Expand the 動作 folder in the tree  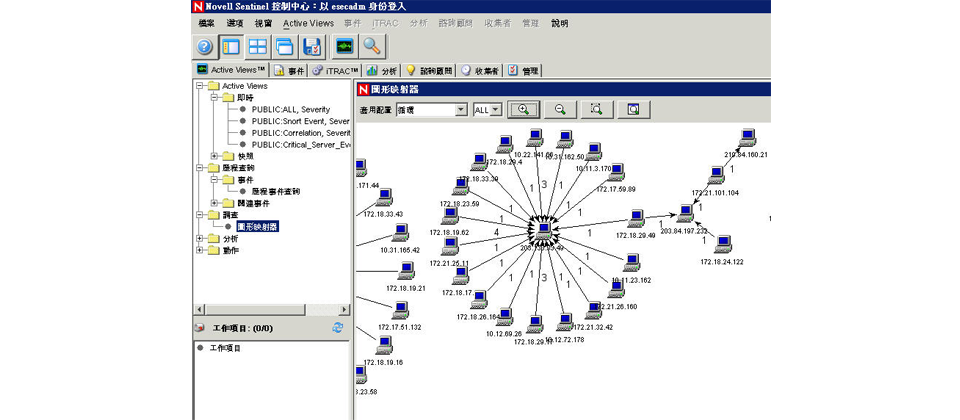200,250
